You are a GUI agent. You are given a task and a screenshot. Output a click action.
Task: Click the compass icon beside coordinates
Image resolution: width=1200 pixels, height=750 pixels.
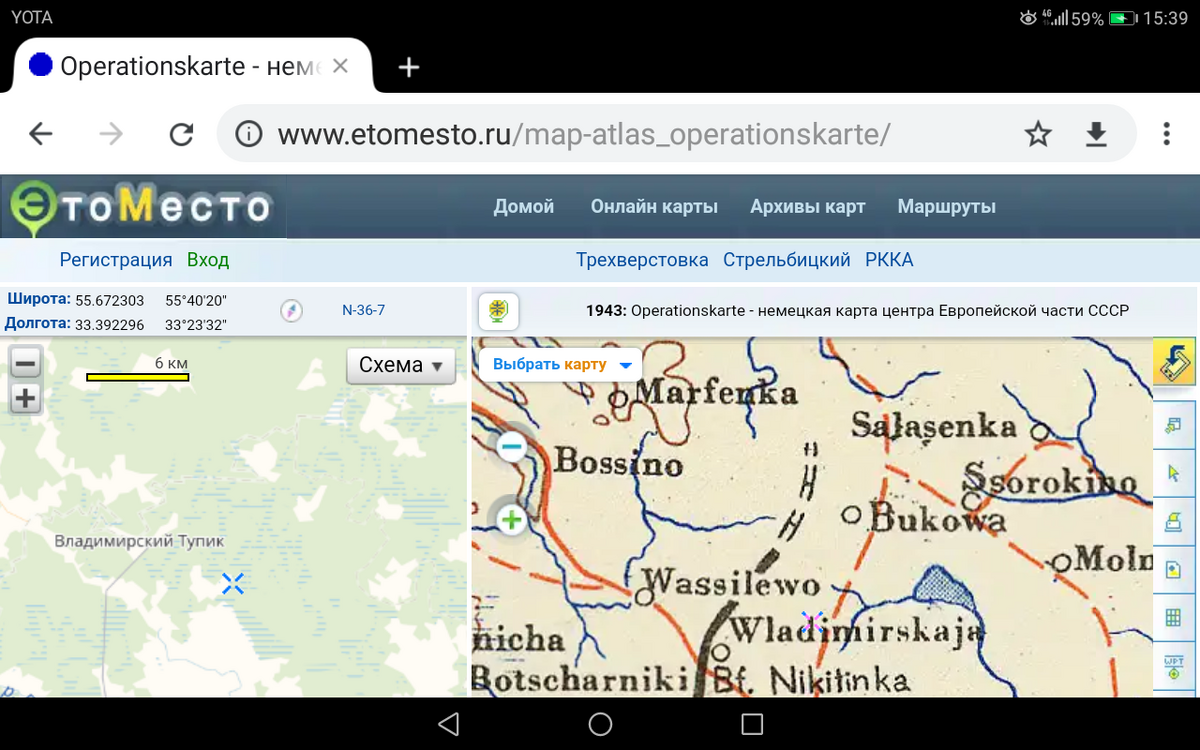pyautogui.click(x=290, y=311)
